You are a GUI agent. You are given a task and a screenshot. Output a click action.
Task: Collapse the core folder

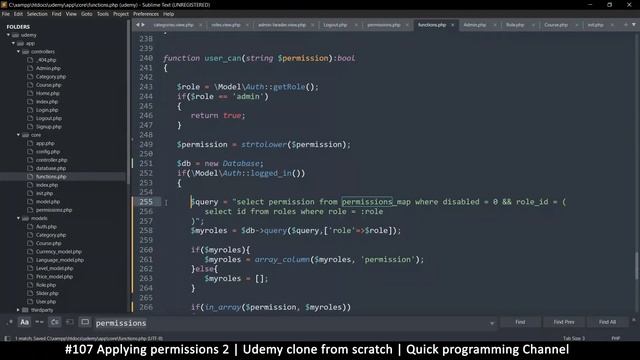[x=18, y=135]
